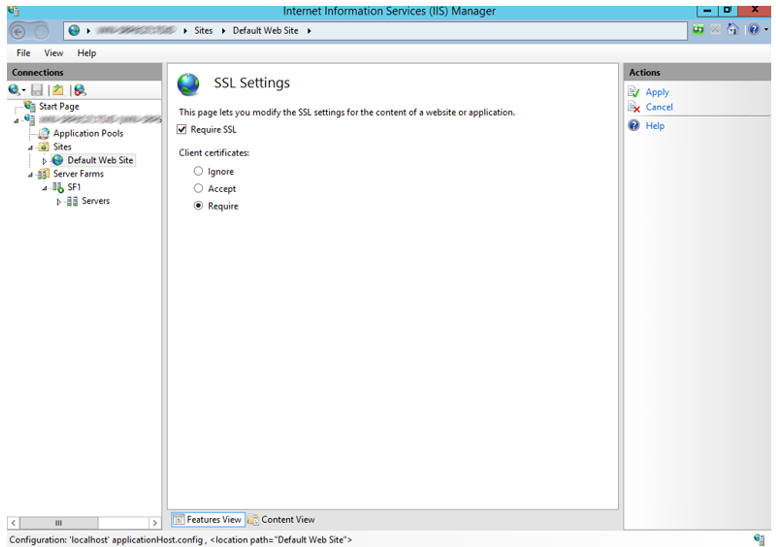Click the Configuration status bar text
The image size is (776, 547).
tap(181, 540)
